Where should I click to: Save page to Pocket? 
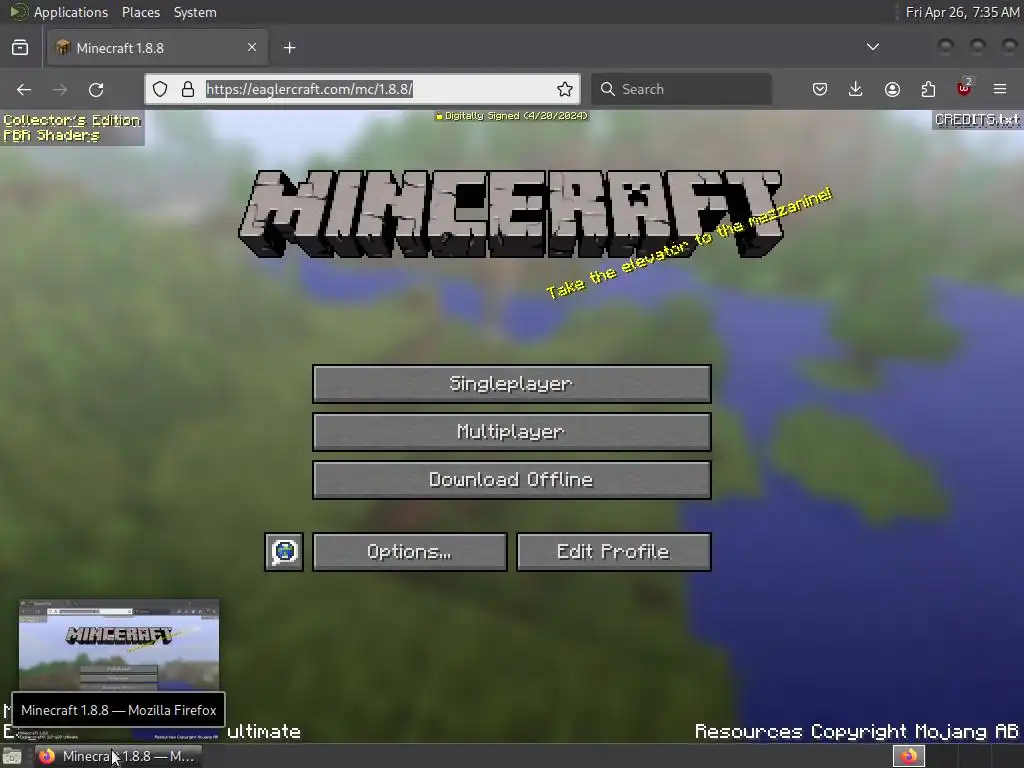[x=820, y=89]
